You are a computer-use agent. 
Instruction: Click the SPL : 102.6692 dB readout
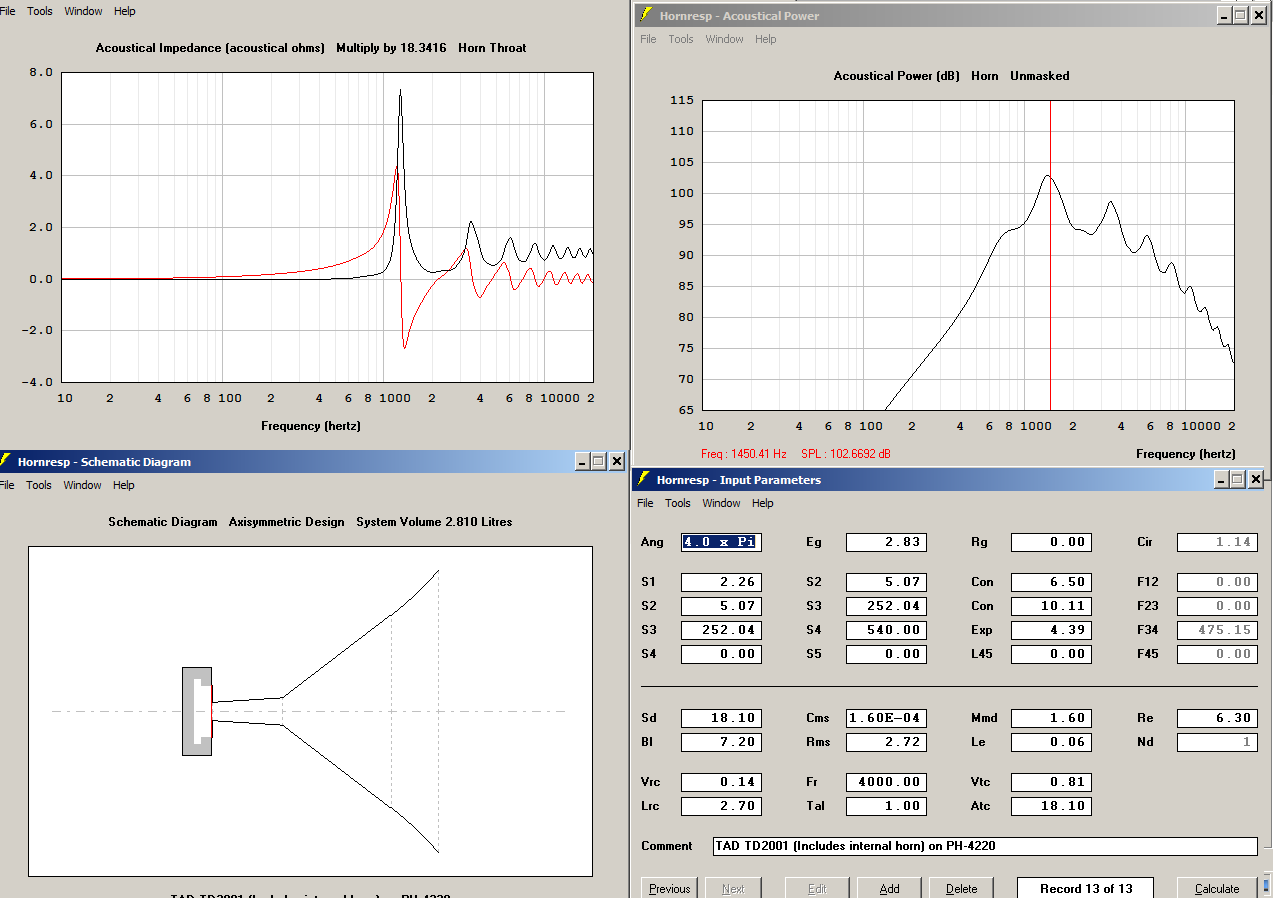[846, 454]
